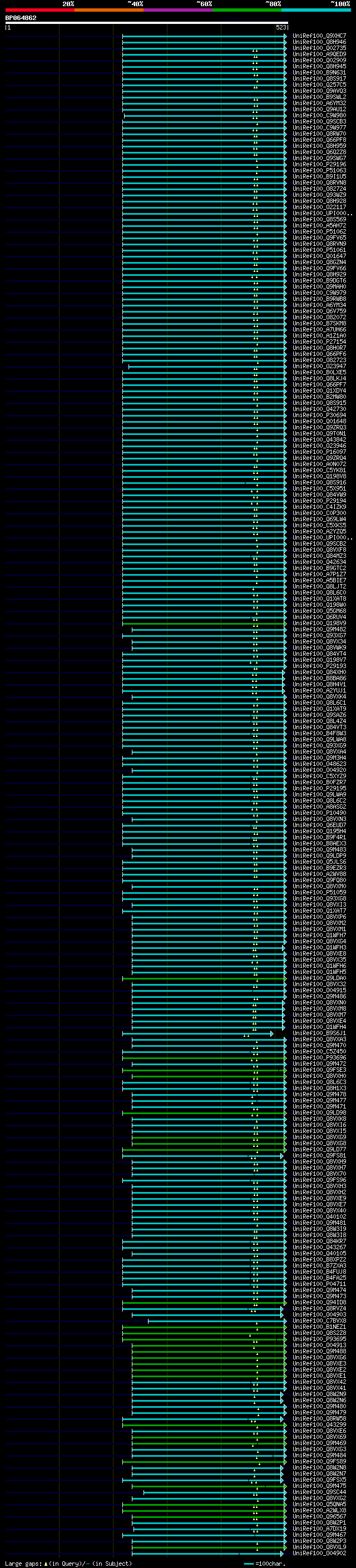Select the UniRef100_C7BVX8 label
This screenshot has height=1568, width=356.
tap(319, 1321)
